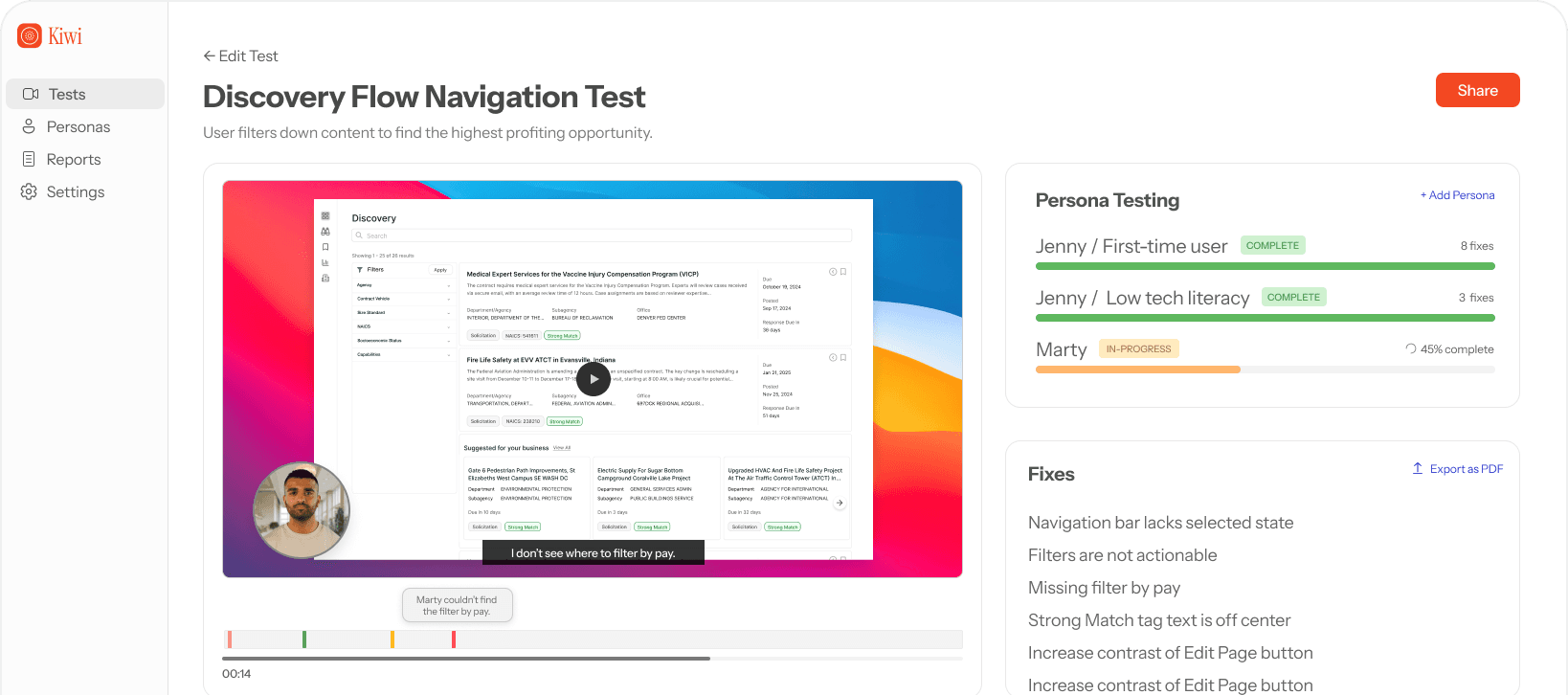Click the COMPLETE badge for First-time user

(x=1273, y=245)
